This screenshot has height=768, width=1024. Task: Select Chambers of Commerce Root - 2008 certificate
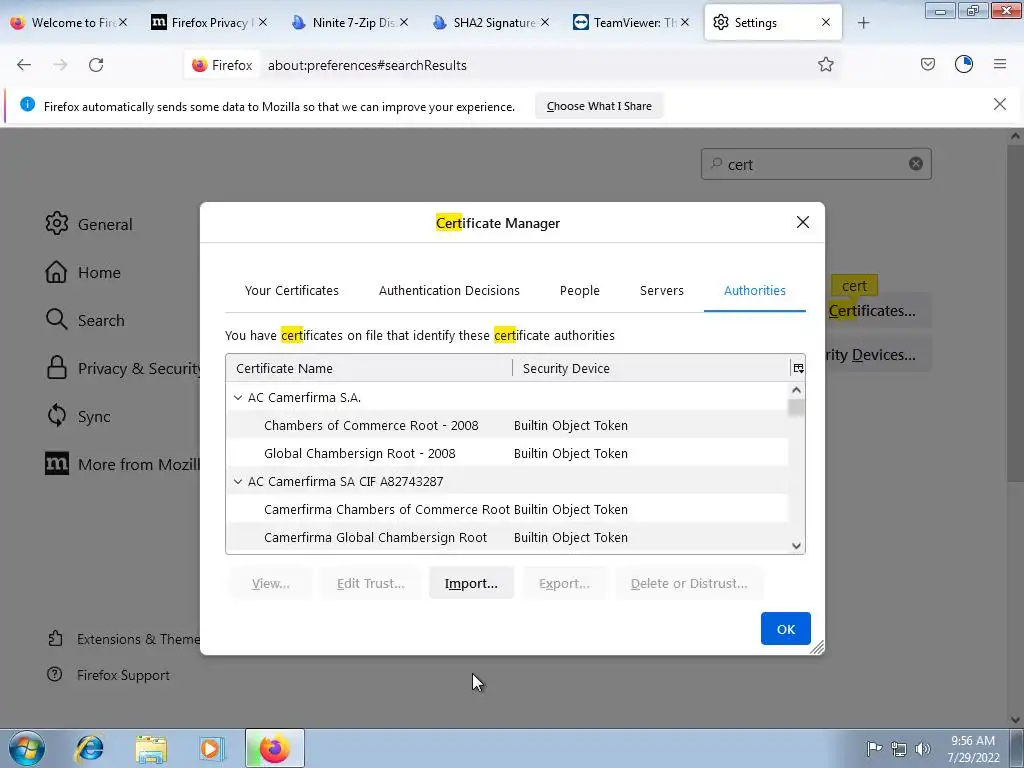(507, 425)
